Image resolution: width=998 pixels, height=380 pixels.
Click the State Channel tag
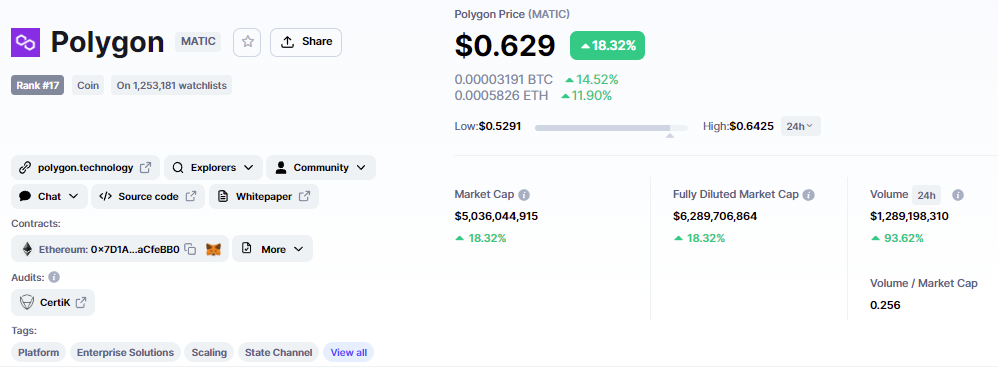click(278, 352)
